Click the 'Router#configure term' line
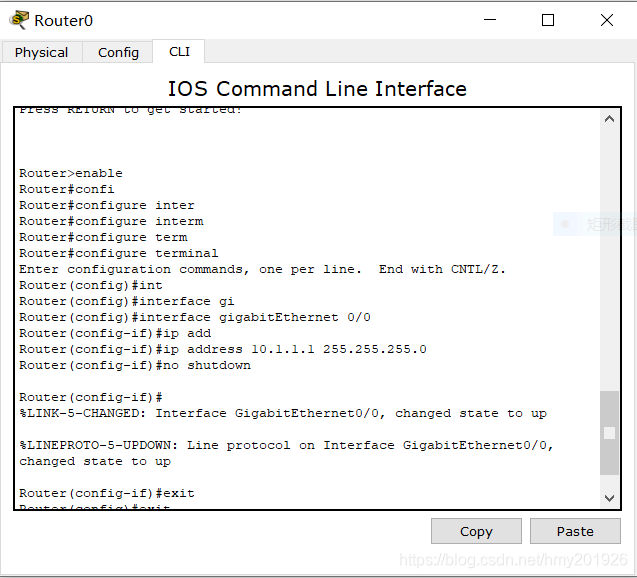The image size is (637, 578). (103, 237)
